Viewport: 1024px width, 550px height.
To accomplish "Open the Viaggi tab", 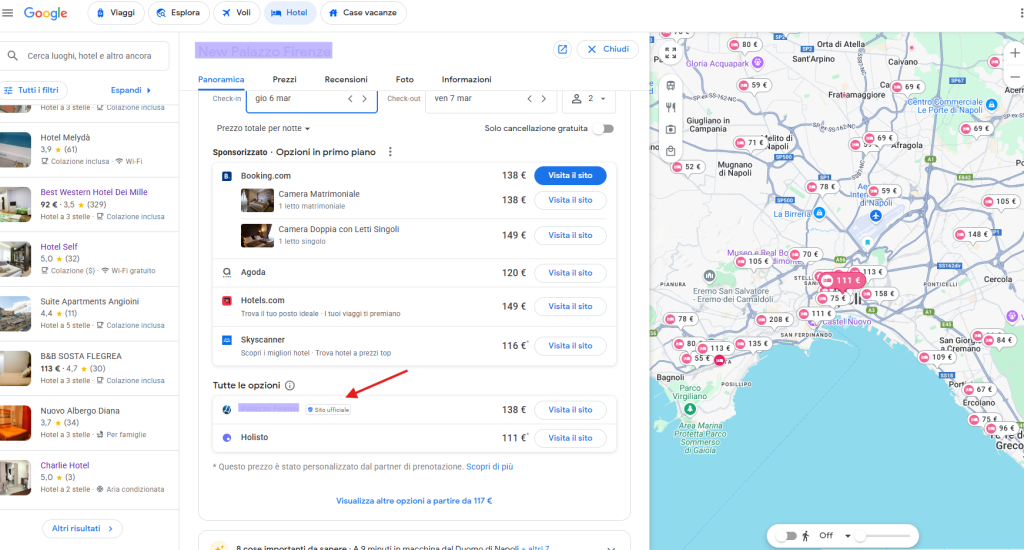I will [x=116, y=13].
